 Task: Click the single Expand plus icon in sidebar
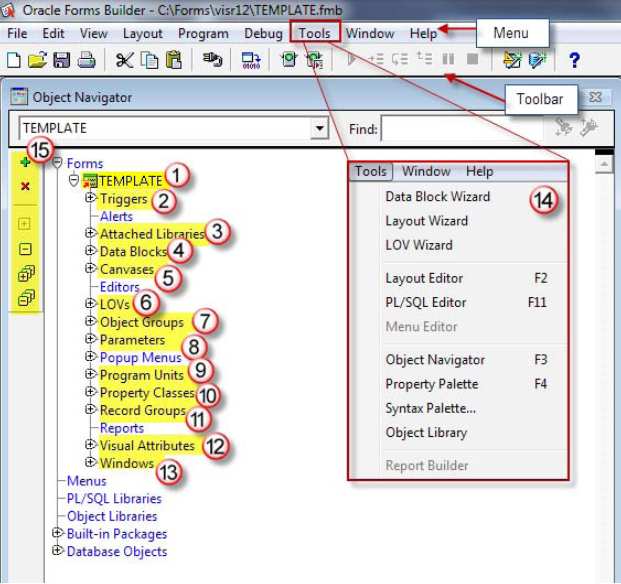(x=24, y=224)
